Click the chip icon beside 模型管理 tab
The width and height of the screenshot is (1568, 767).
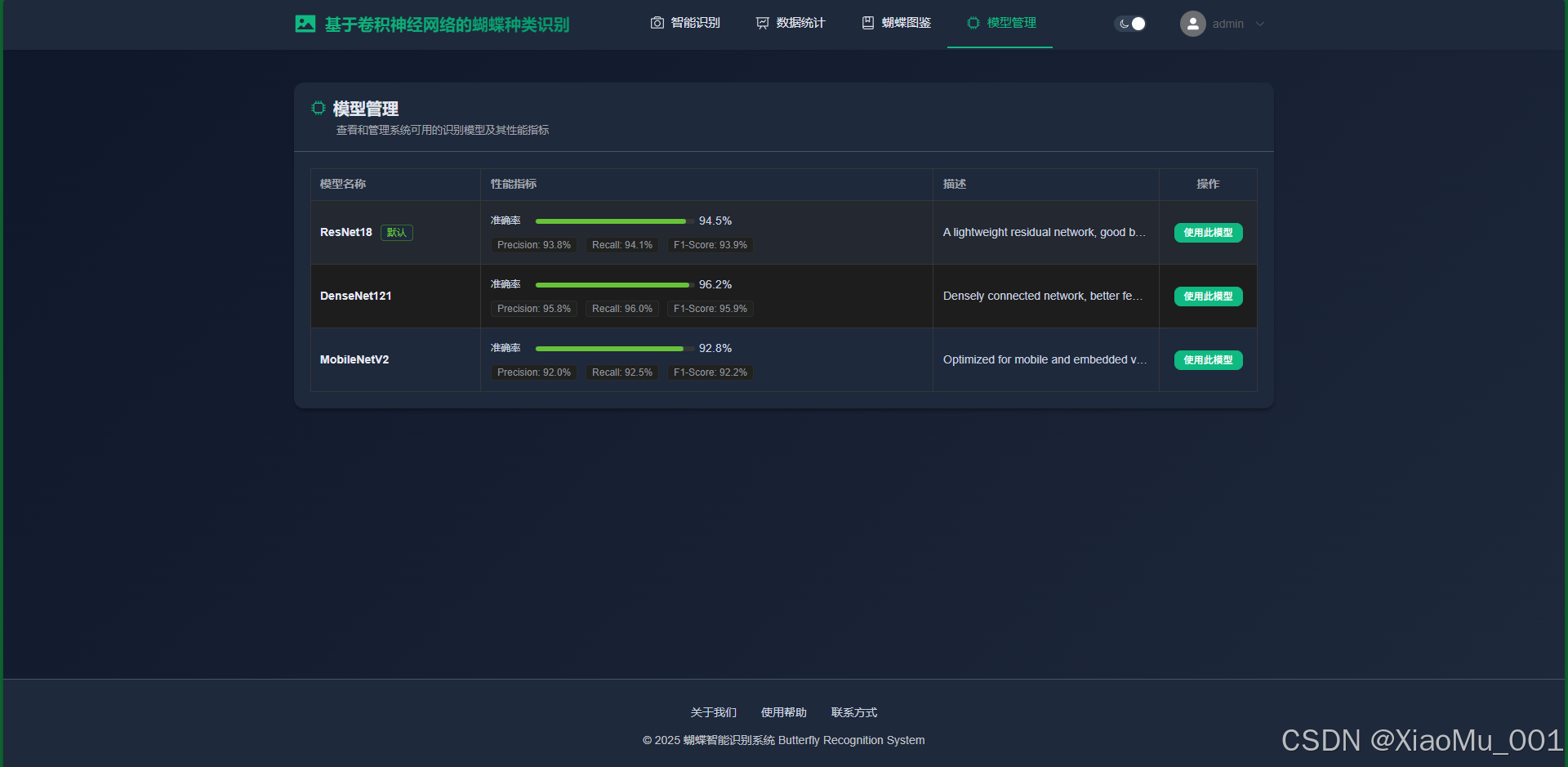click(973, 23)
